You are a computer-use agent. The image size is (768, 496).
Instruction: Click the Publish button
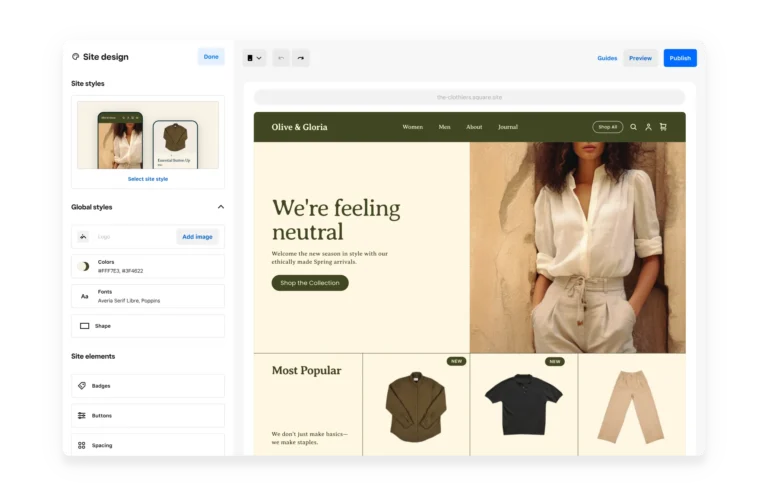(680, 58)
